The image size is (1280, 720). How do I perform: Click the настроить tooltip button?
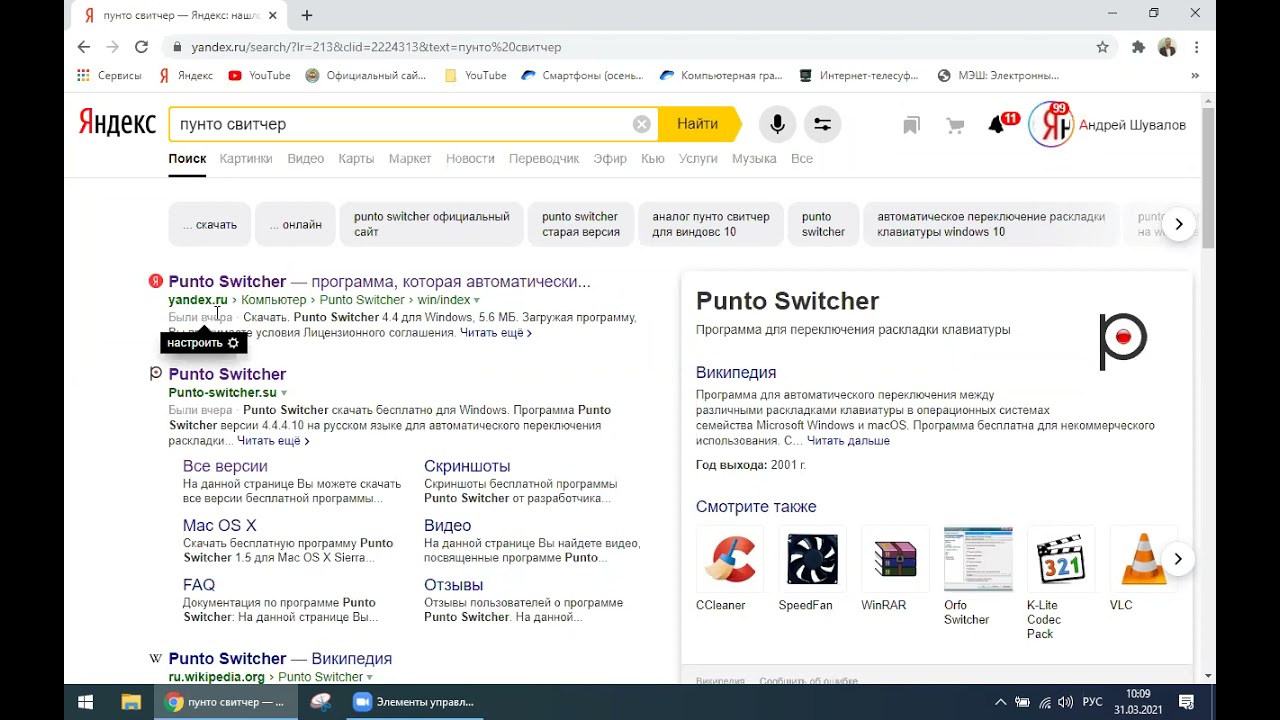(x=203, y=343)
